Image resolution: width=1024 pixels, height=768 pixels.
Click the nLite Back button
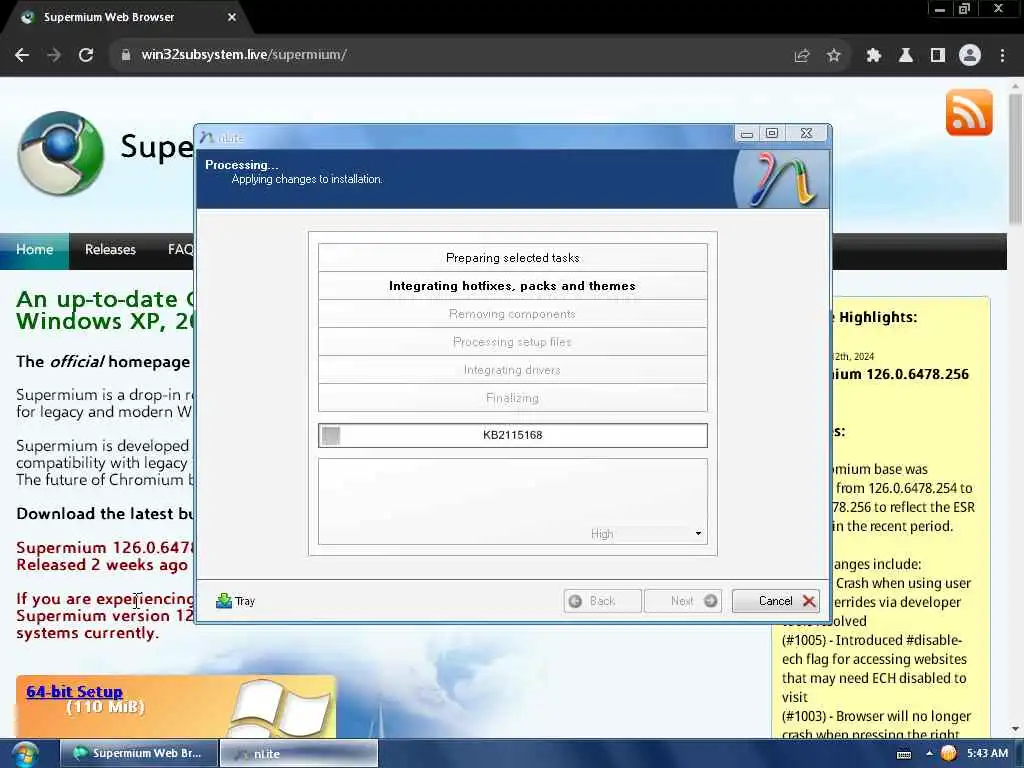(602, 601)
